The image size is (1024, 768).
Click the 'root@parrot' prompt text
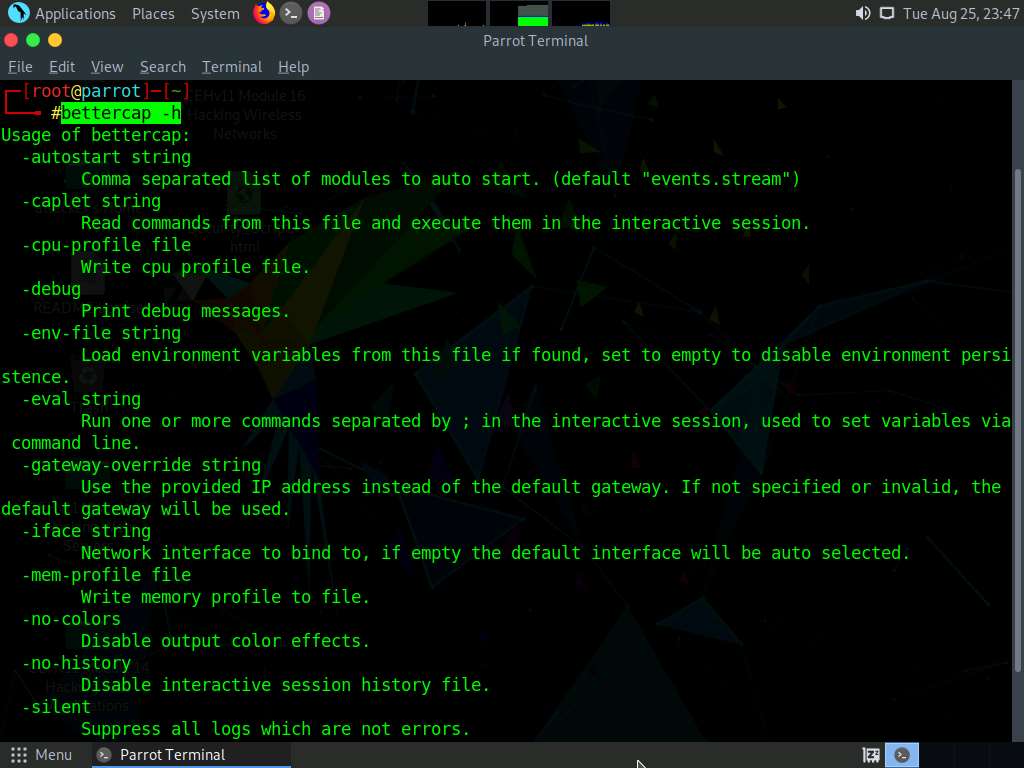click(x=86, y=91)
